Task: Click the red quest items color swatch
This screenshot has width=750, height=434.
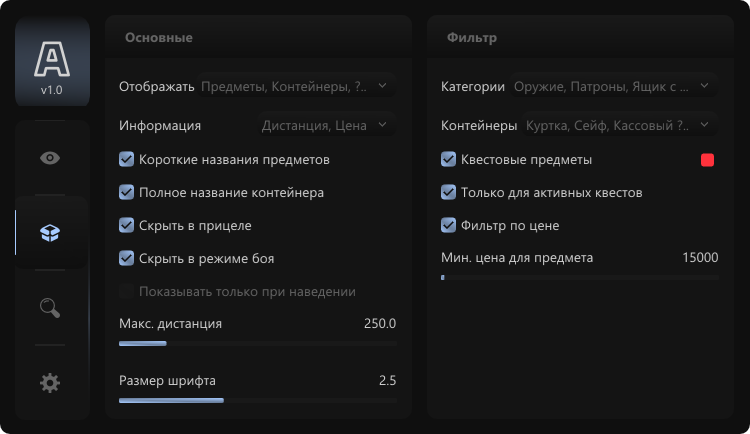Action: pos(707,160)
